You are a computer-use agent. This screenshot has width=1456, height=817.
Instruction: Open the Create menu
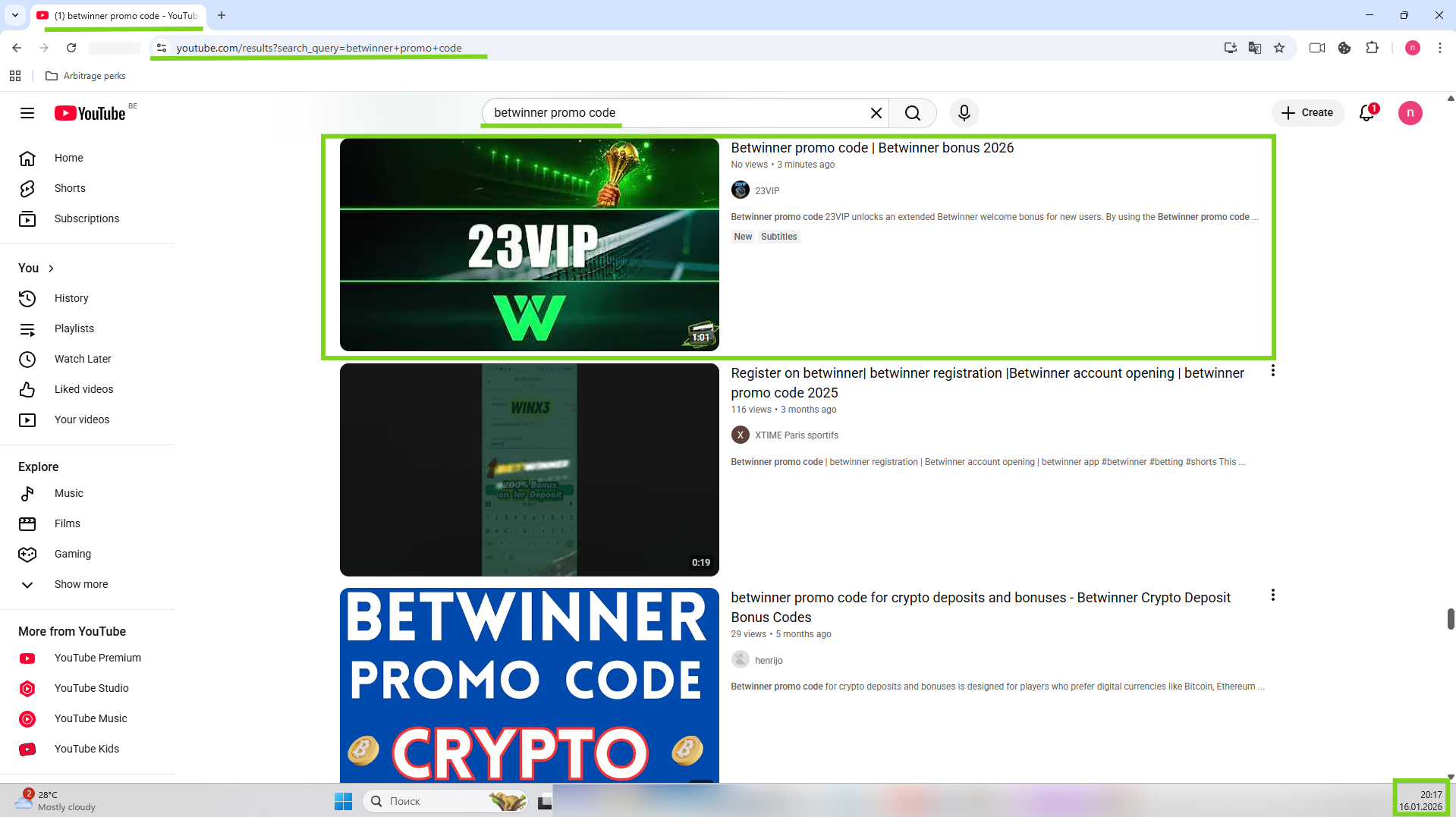point(1307,113)
